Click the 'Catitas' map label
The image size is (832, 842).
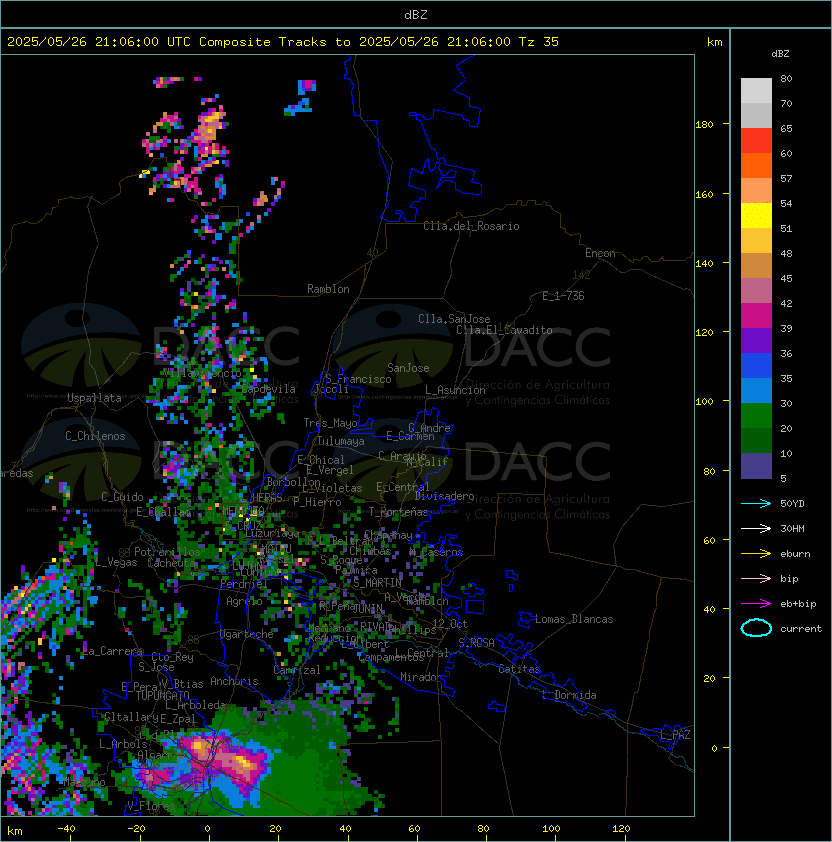coord(519,669)
